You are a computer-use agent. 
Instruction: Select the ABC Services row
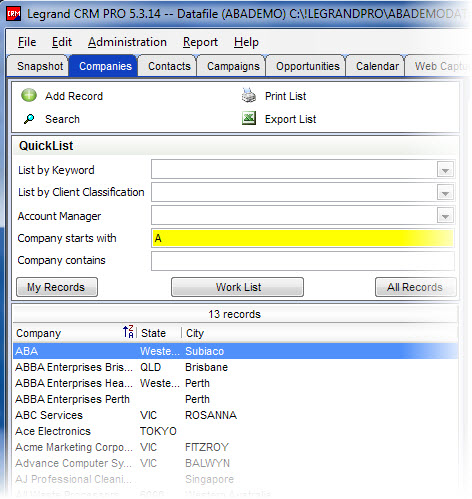[235, 415]
